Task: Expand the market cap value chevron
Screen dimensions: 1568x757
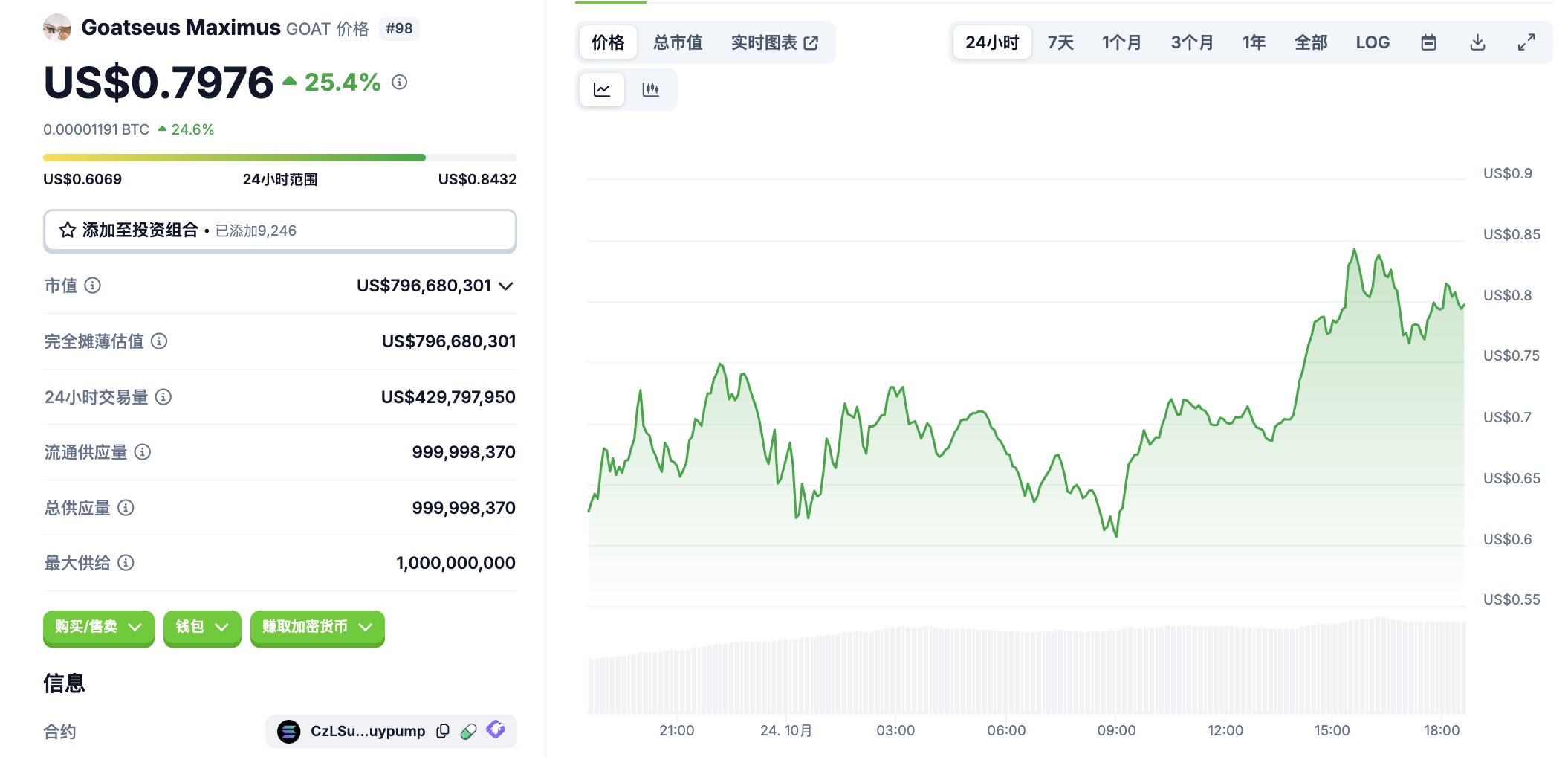Action: [506, 286]
